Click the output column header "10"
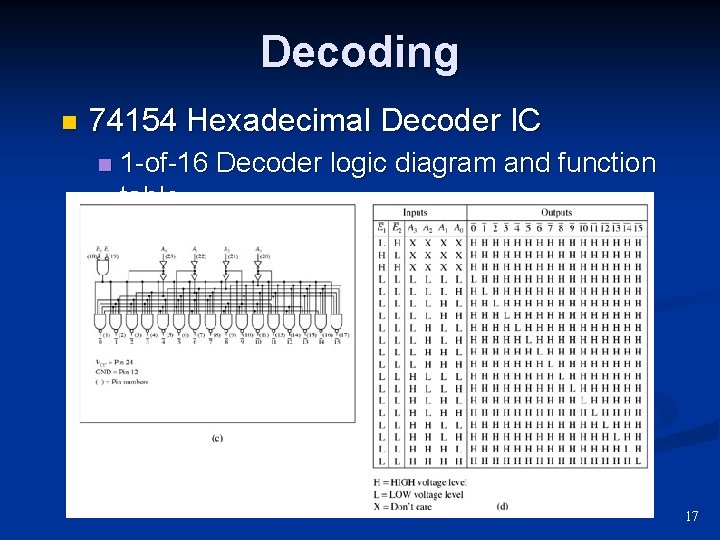The height and width of the screenshot is (540, 720). [583, 228]
